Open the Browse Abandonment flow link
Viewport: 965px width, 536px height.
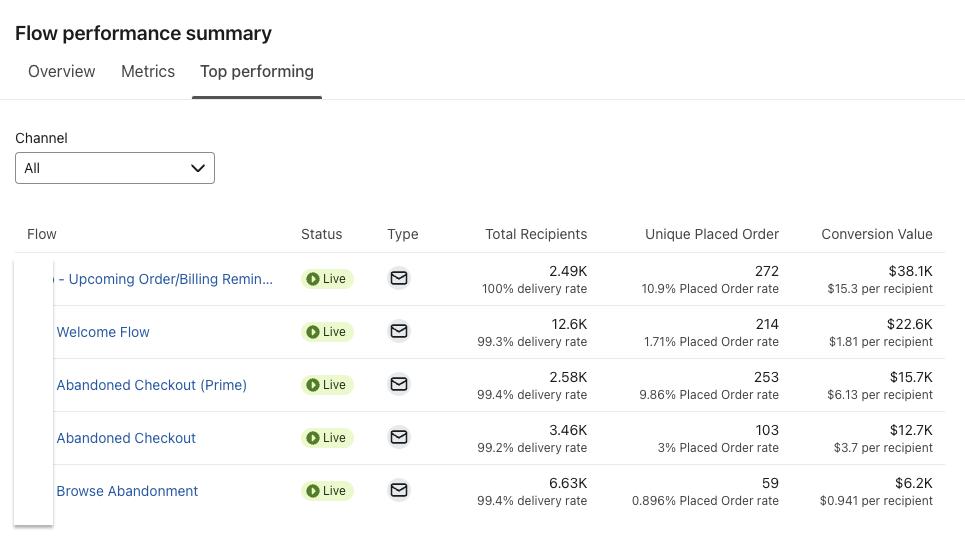point(127,491)
